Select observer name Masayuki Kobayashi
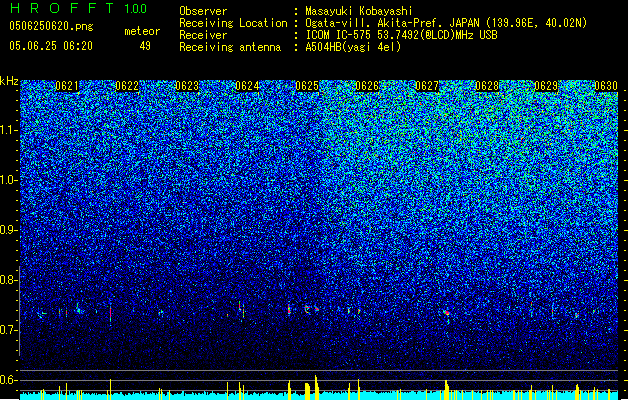 [359, 11]
